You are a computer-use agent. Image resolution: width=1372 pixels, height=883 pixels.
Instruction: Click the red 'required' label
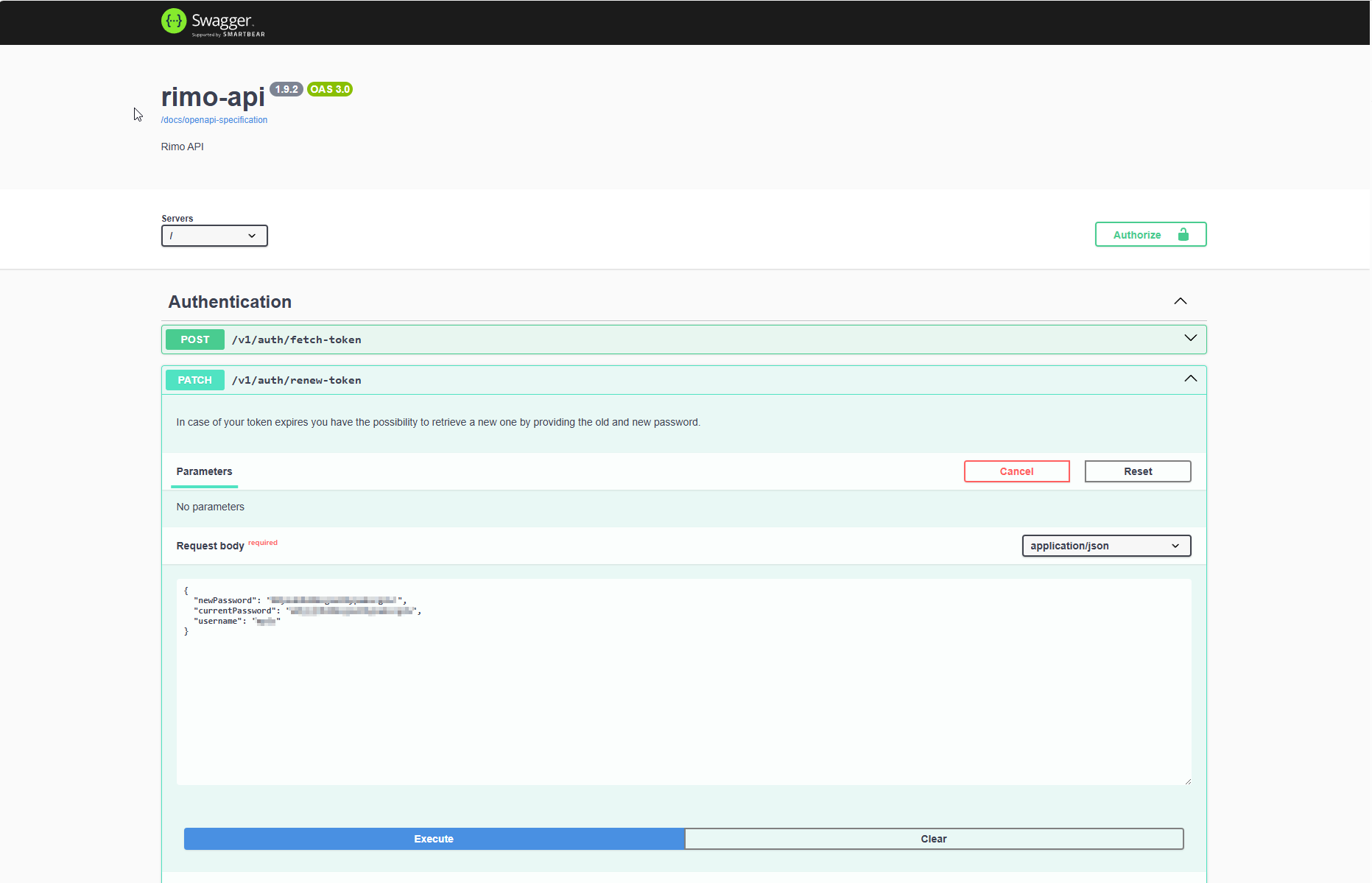tap(263, 543)
